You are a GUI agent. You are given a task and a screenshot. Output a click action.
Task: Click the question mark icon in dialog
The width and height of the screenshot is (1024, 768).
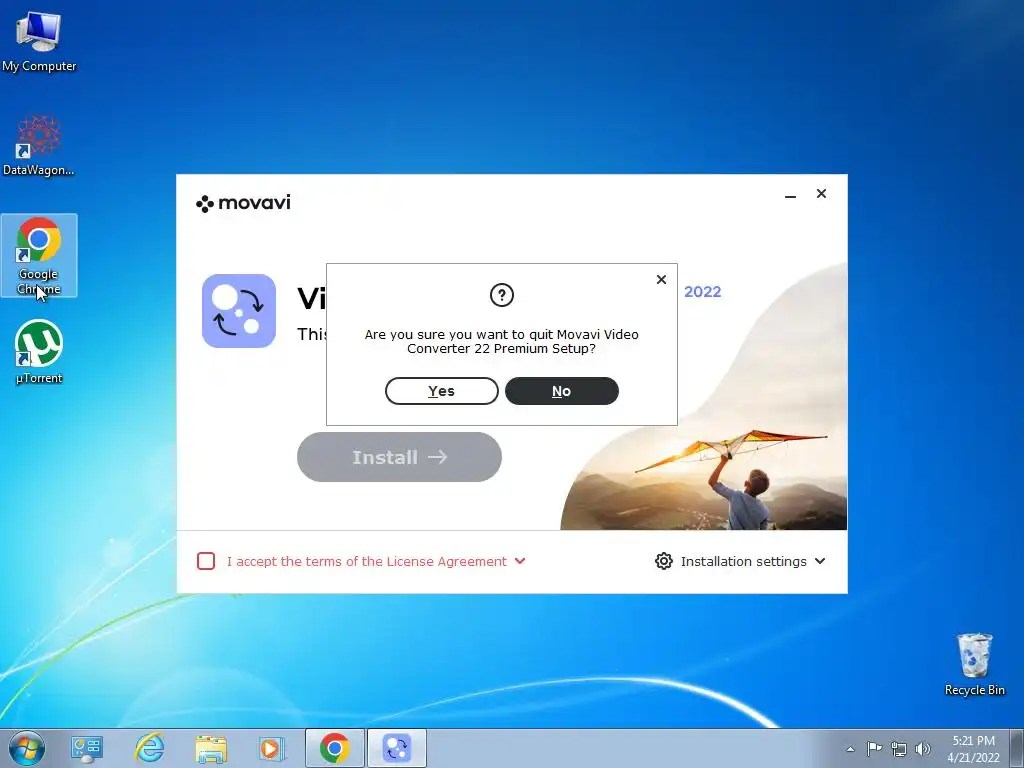click(502, 295)
